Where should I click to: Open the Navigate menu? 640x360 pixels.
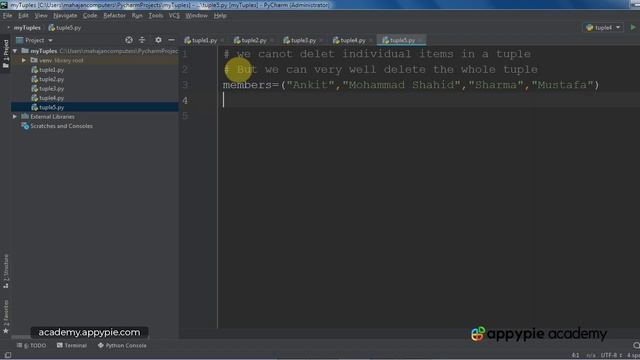(65, 16)
